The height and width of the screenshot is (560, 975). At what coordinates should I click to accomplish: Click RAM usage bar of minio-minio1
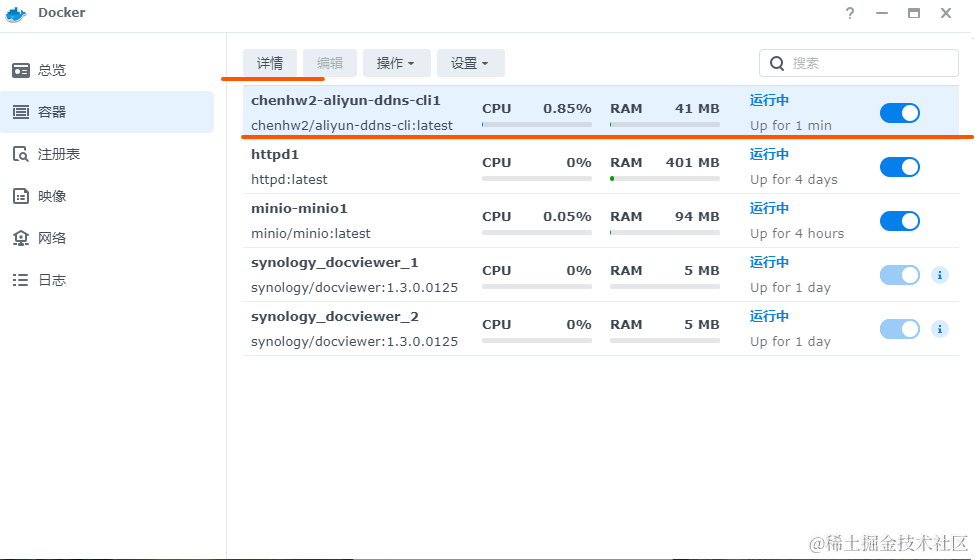click(x=665, y=233)
